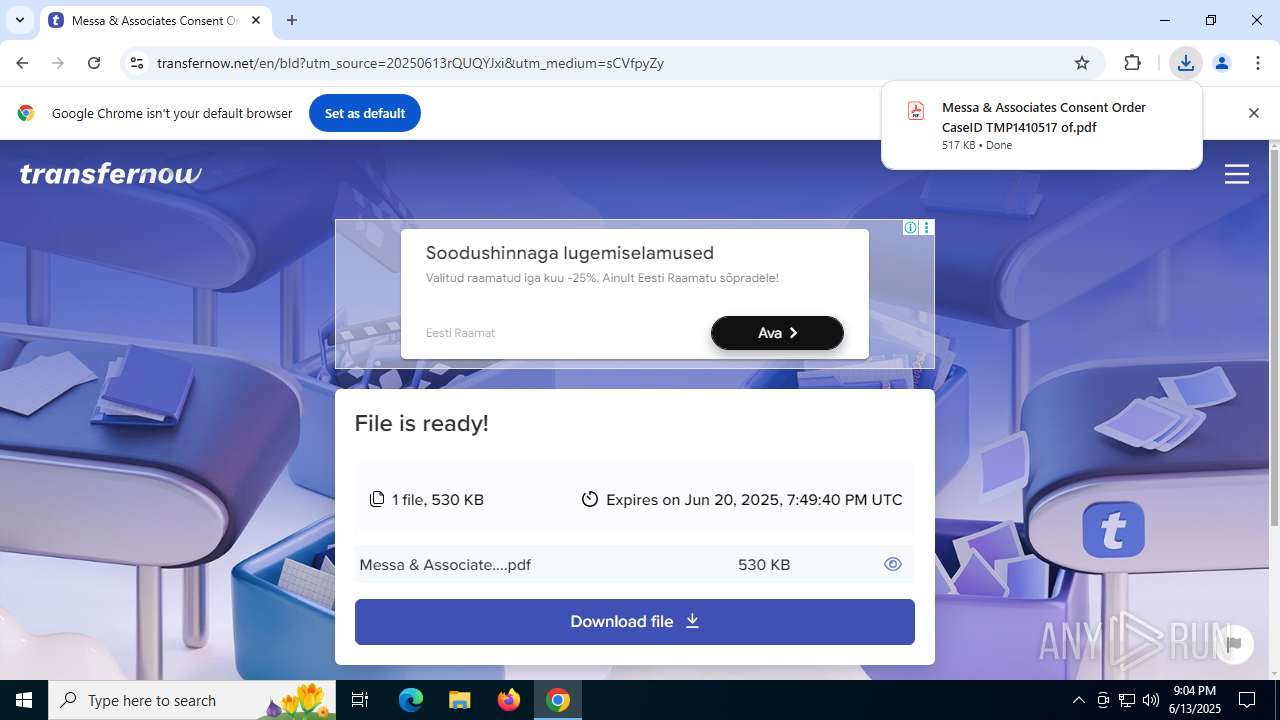Open the tab search dropdown arrow

19,20
